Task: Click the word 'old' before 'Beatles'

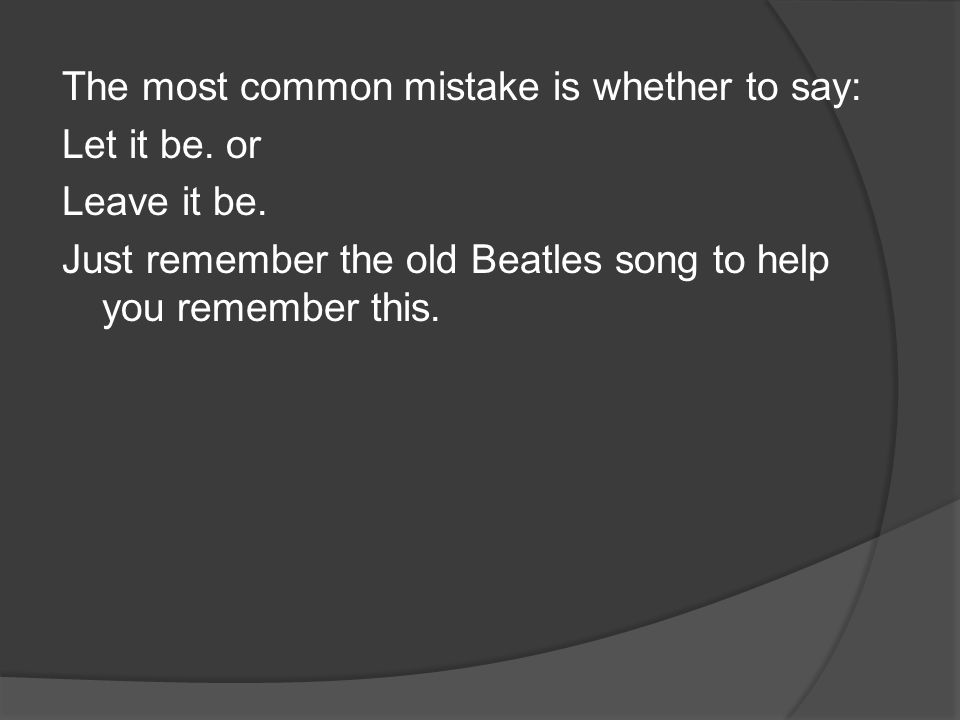Action: point(431,260)
